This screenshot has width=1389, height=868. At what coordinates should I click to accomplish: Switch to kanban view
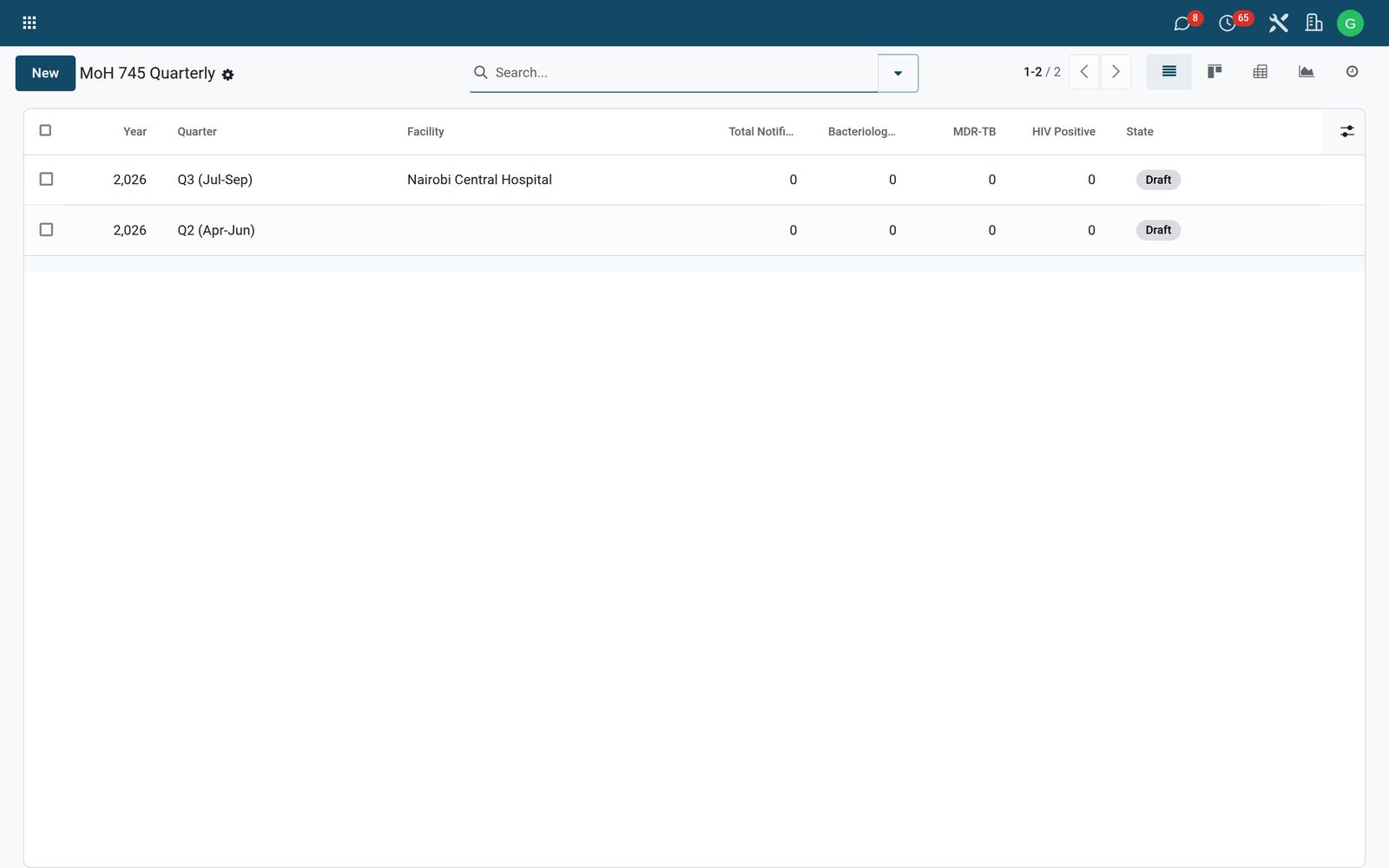tap(1215, 72)
